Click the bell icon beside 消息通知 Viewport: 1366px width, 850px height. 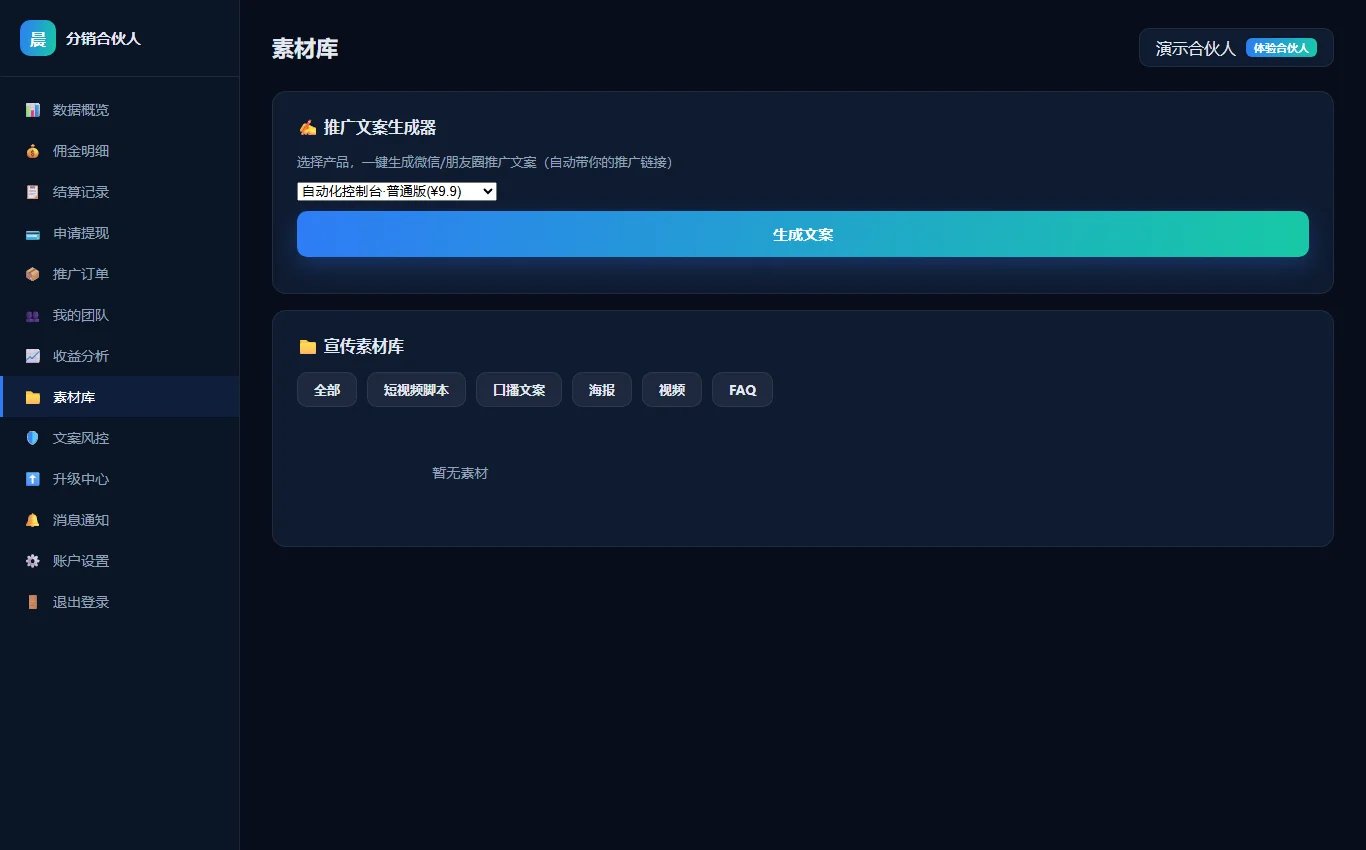pos(33,520)
